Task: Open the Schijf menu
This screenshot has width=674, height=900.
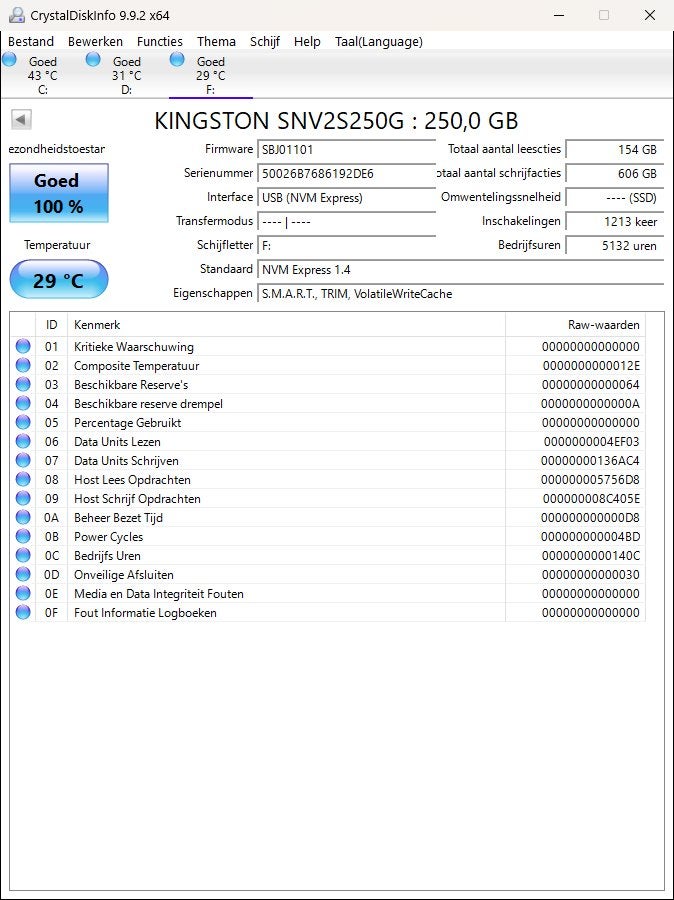Action: [265, 41]
